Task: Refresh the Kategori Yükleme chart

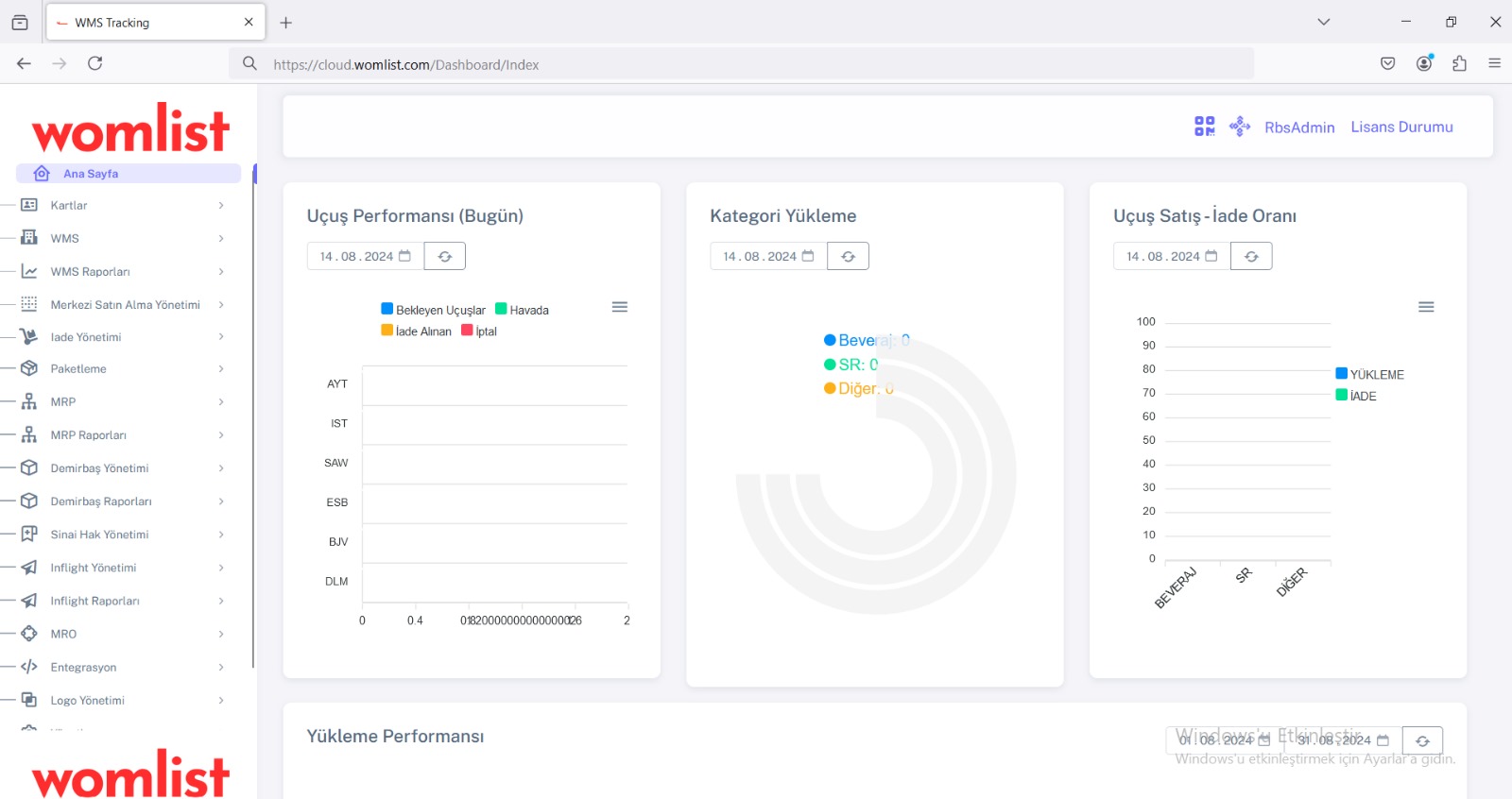Action: (849, 256)
